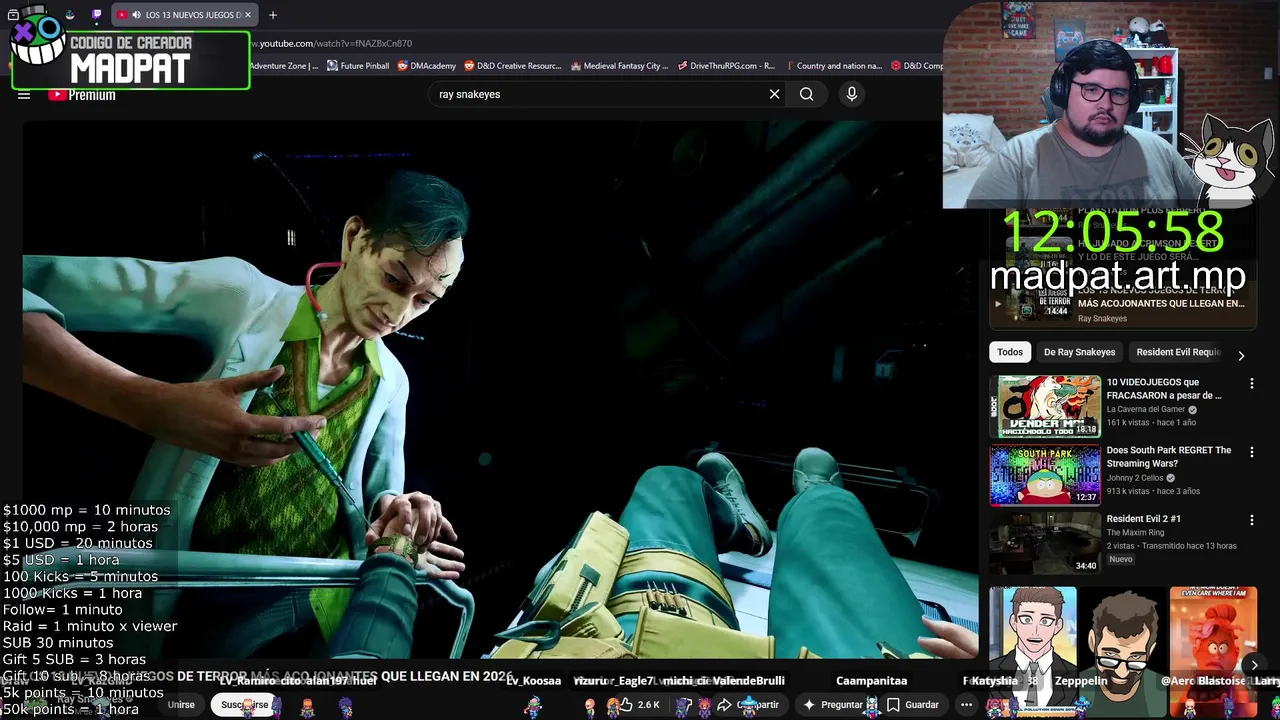Clear the search box with the X
The height and width of the screenshot is (720, 1280).
click(774, 94)
